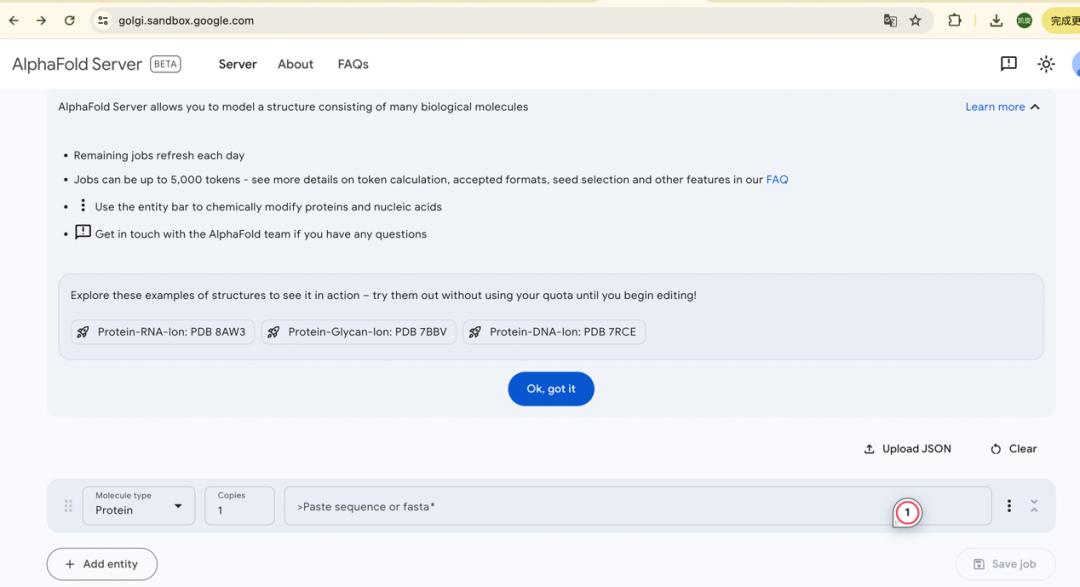Load the Protein-RNA-Ion PDB 8AW3 example
This screenshot has width=1080, height=587.
(163, 332)
